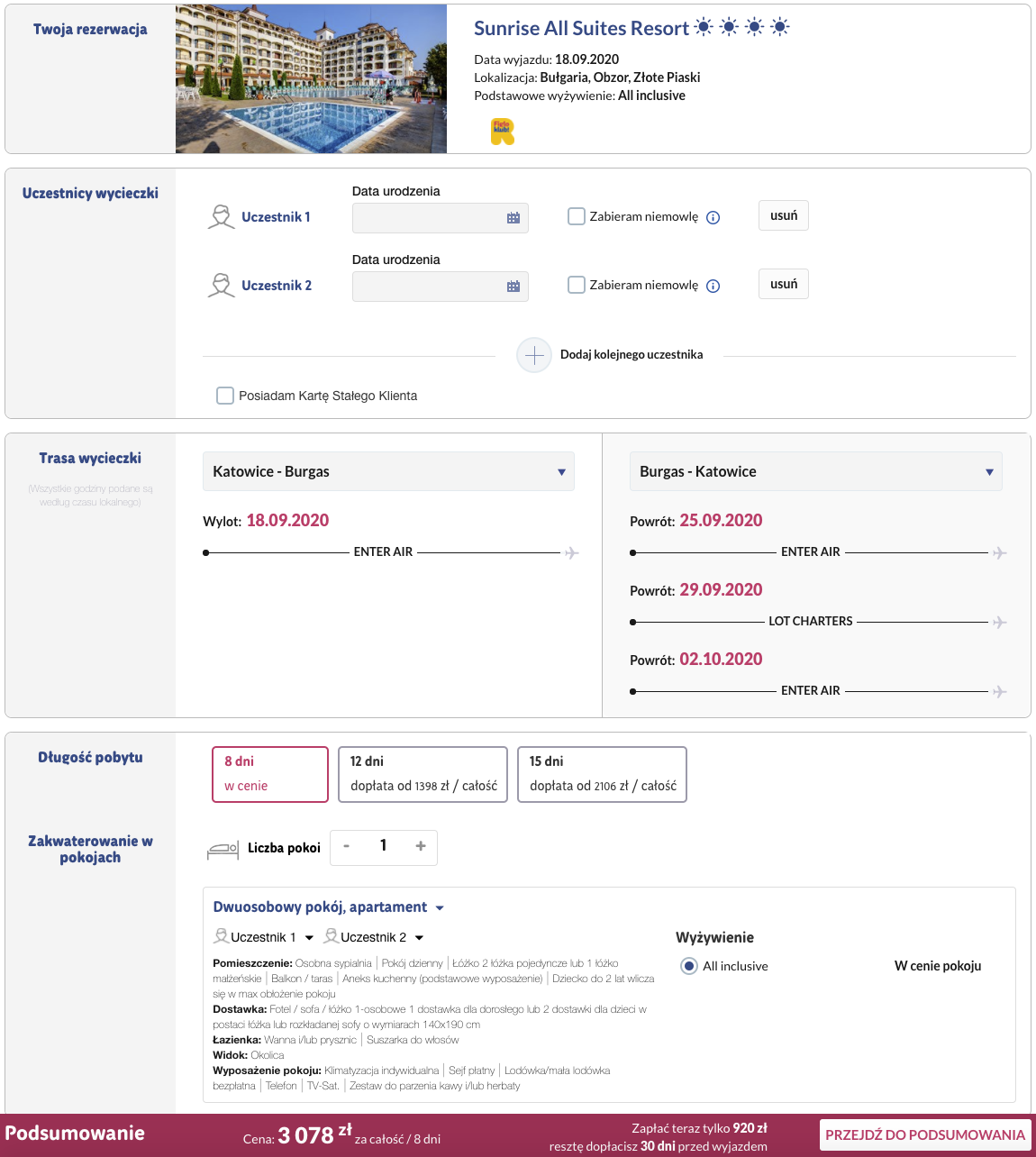Increase room count with plus icon
This screenshot has width=1036, height=1157.
click(420, 846)
